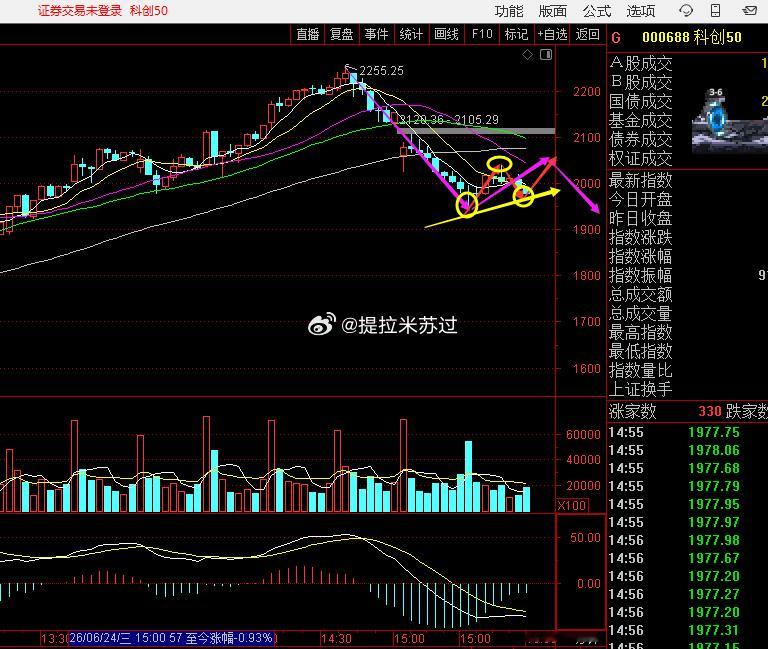Screen dimensions: 768x649
Task: Toggle the side panel icon above chart
Action: [x=546, y=54]
